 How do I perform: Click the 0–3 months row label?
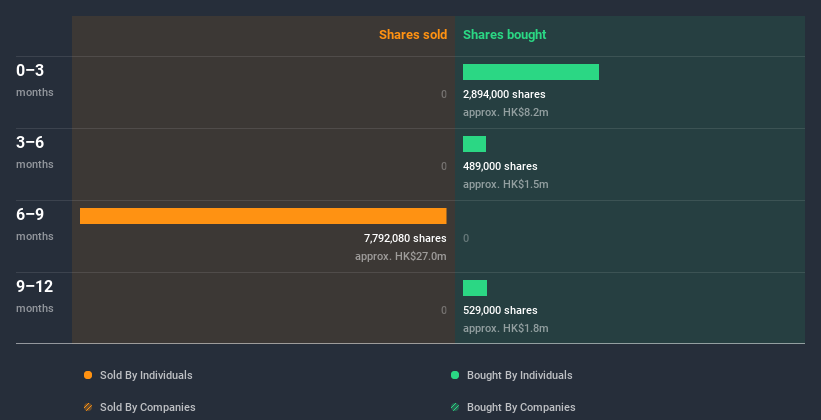(x=35, y=80)
